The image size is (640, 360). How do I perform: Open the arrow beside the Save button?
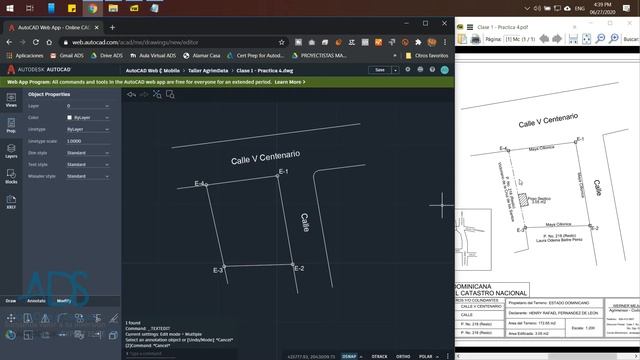pyautogui.click(x=395, y=70)
